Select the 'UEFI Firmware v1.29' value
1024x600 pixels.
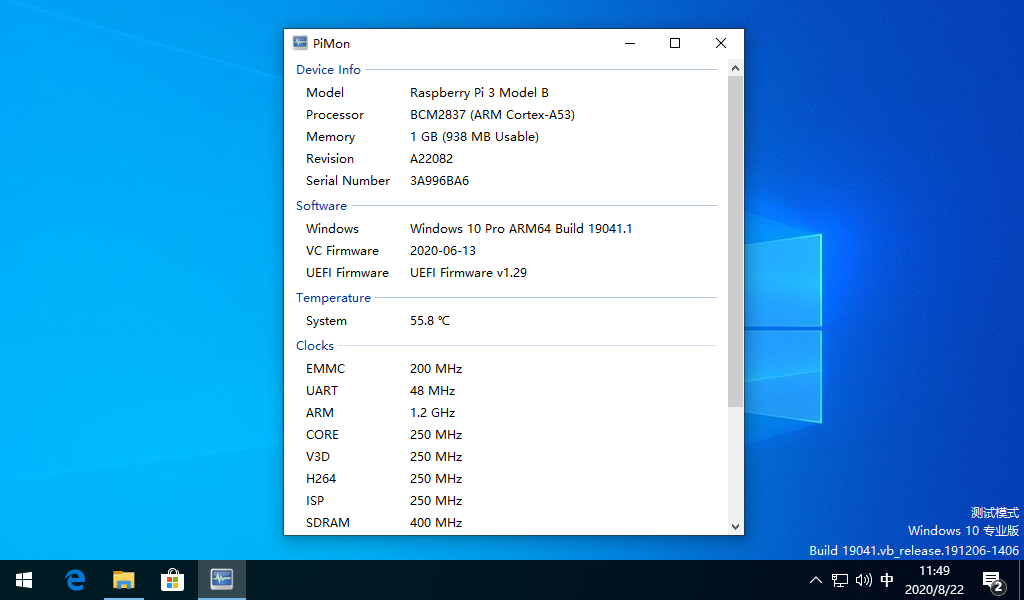click(468, 273)
